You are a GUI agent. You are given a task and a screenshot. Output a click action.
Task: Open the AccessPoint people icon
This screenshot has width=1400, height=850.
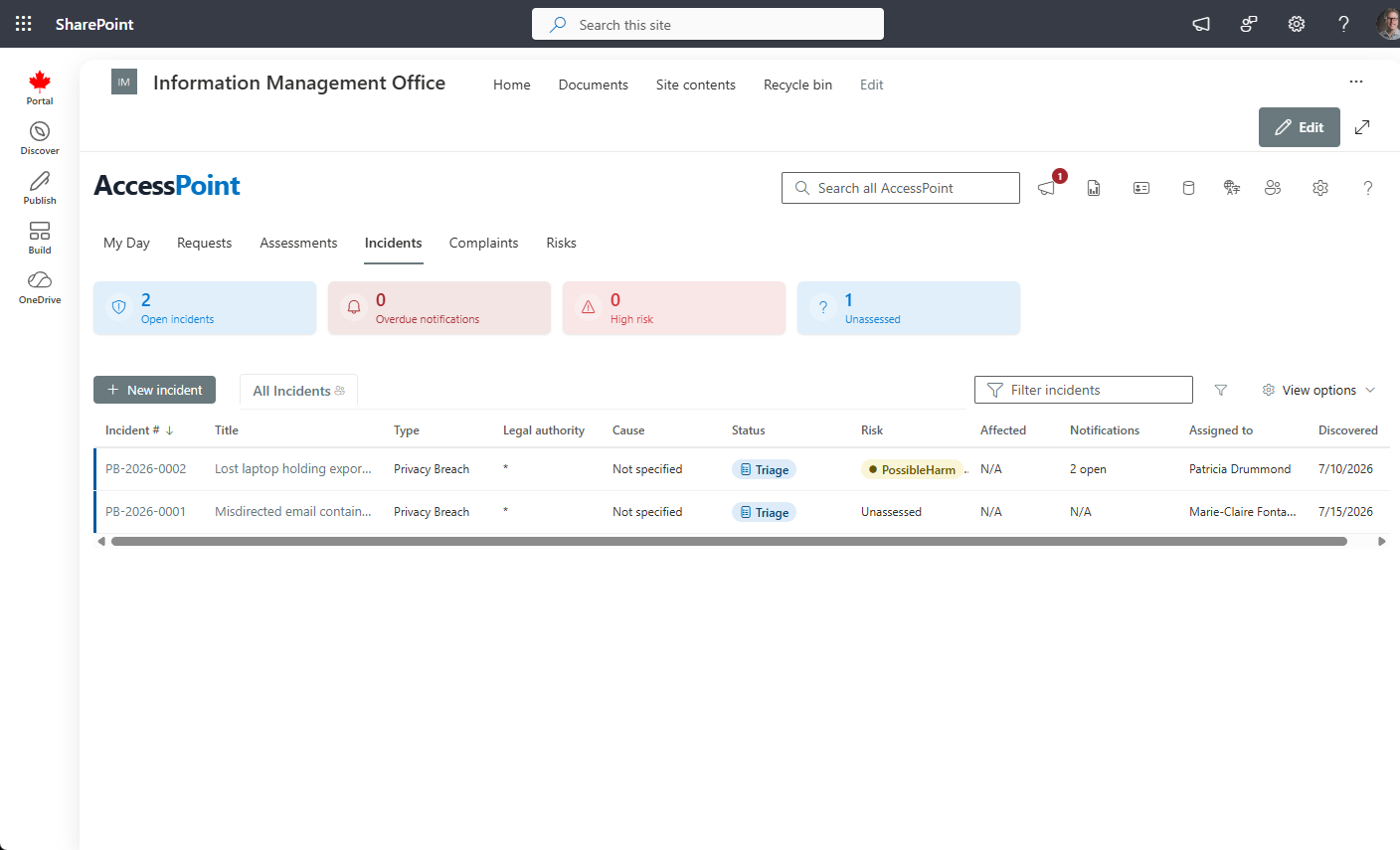pos(1273,188)
